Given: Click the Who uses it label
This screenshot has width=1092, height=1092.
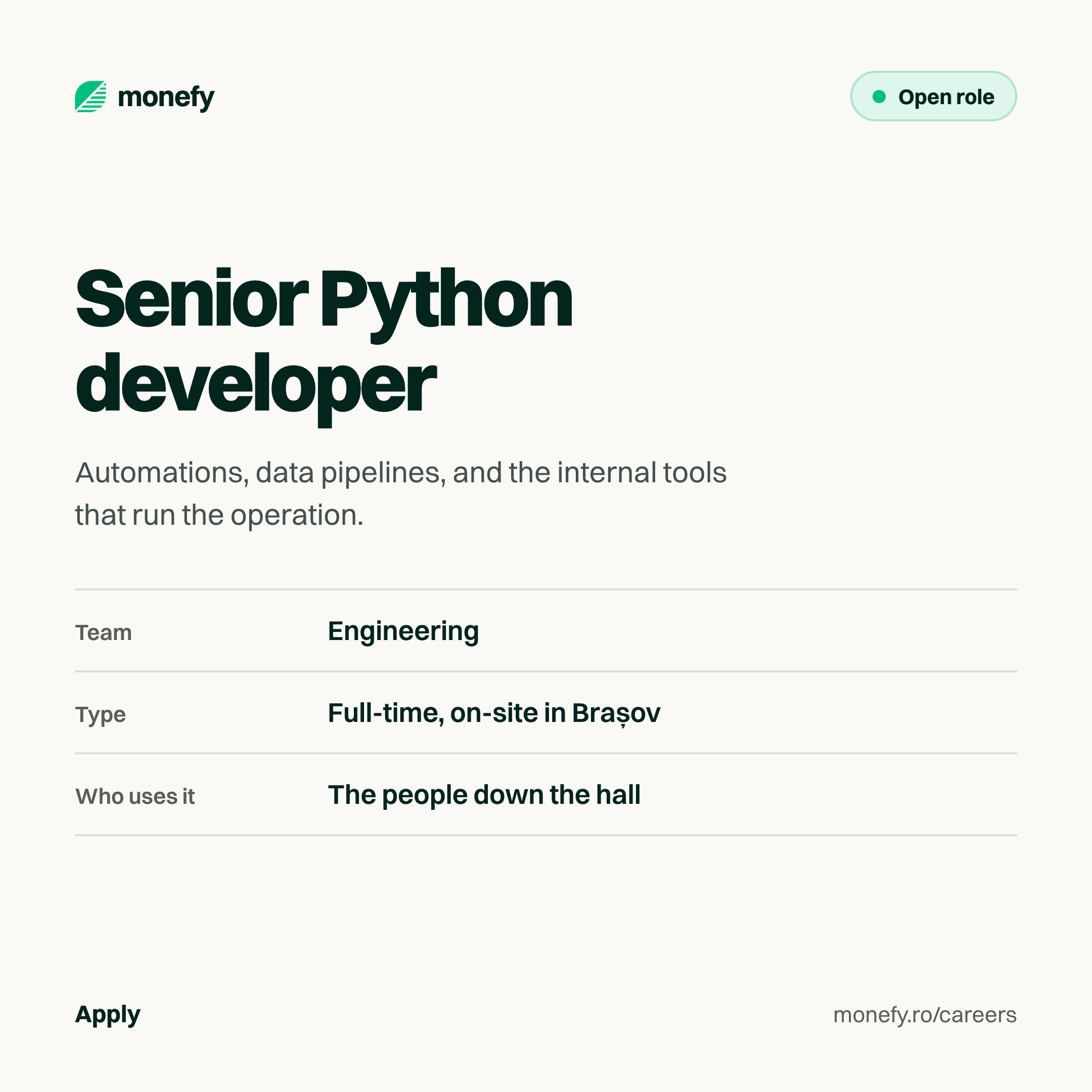Looking at the screenshot, I should tap(135, 796).
